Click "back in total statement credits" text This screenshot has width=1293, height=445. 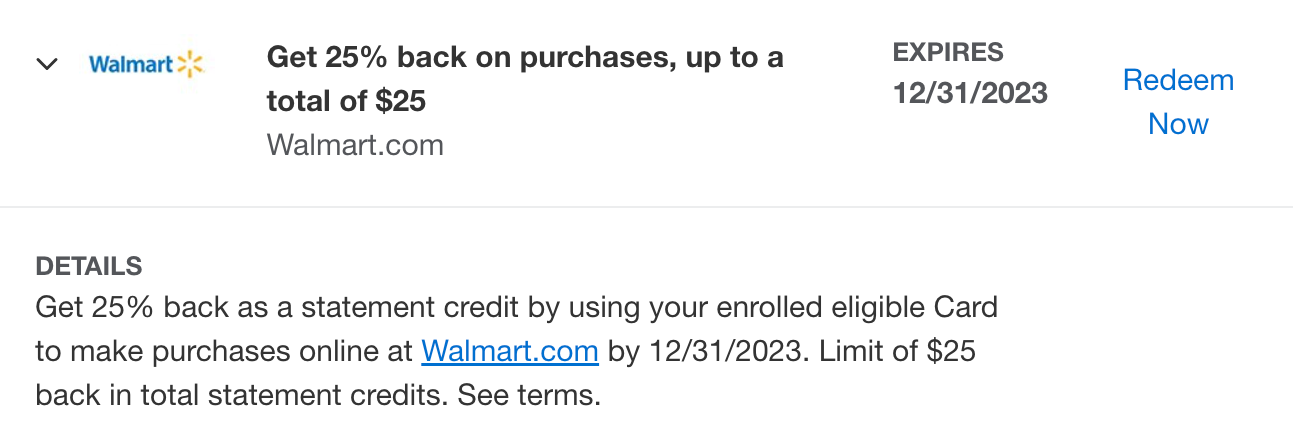pyautogui.click(x=238, y=395)
